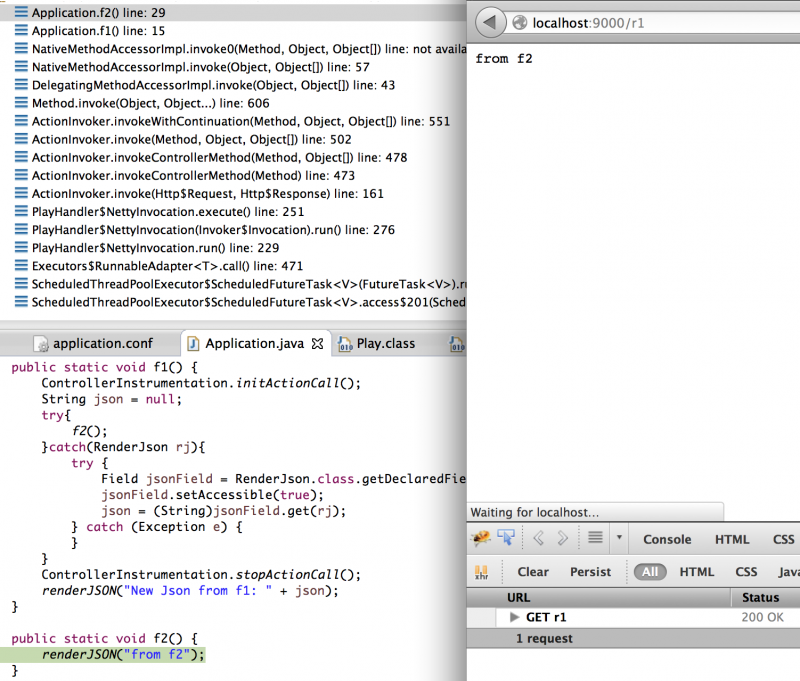Open the Firebug Console panel tab

tap(667, 539)
